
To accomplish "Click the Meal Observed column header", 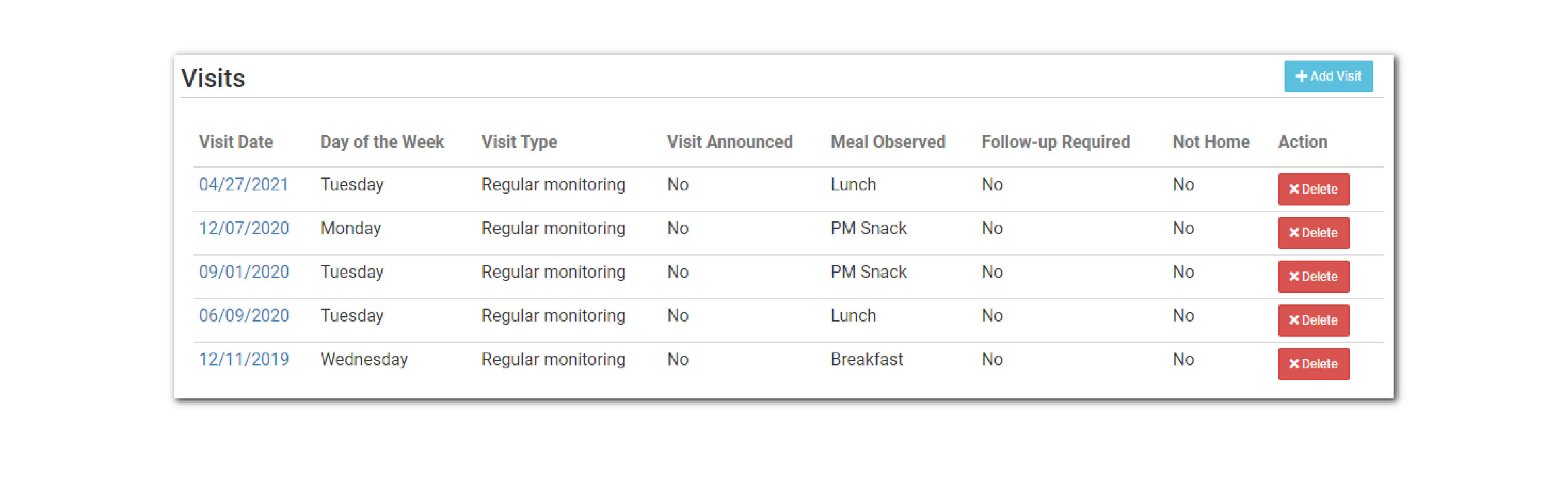I will (887, 142).
